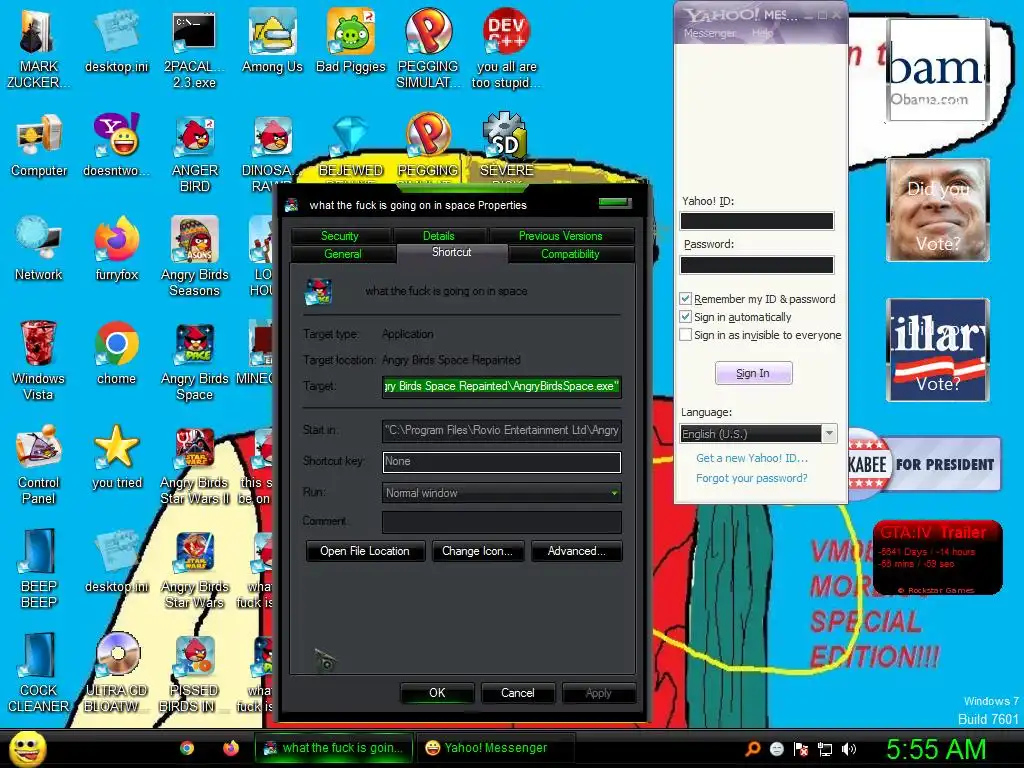Select the Bad Piggies desktop shortcut
Viewport: 1024px width, 768px height.
pos(351,42)
